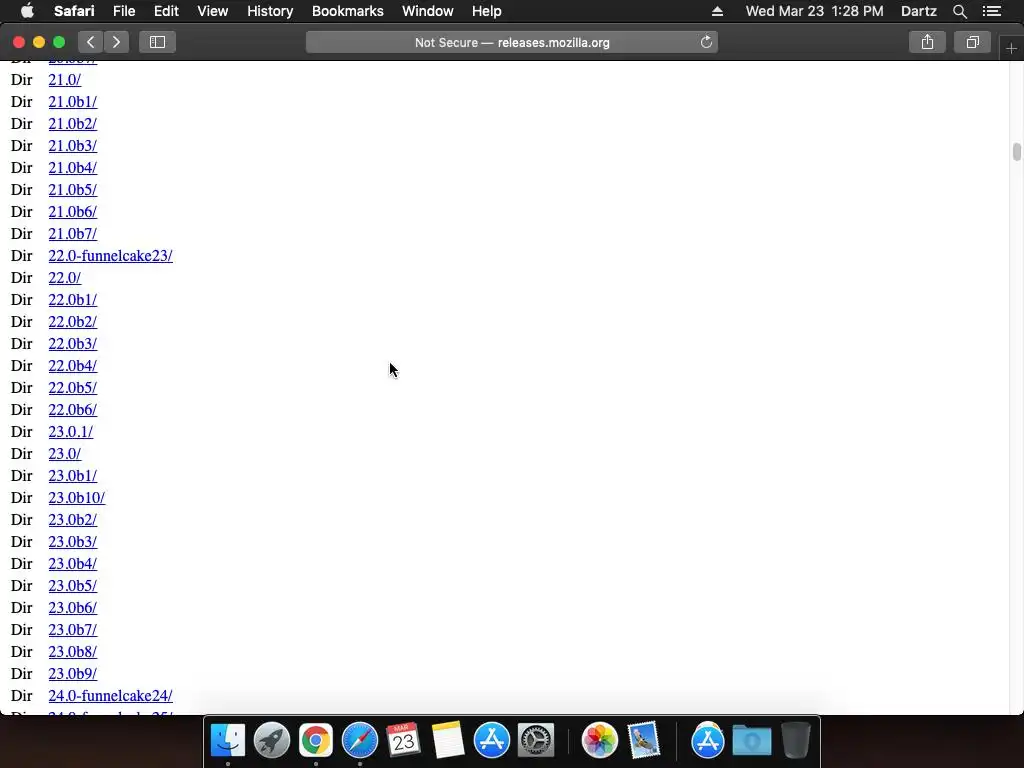Open the 22.0/ directory link
Image resolution: width=1024 pixels, height=768 pixels.
pos(65,278)
